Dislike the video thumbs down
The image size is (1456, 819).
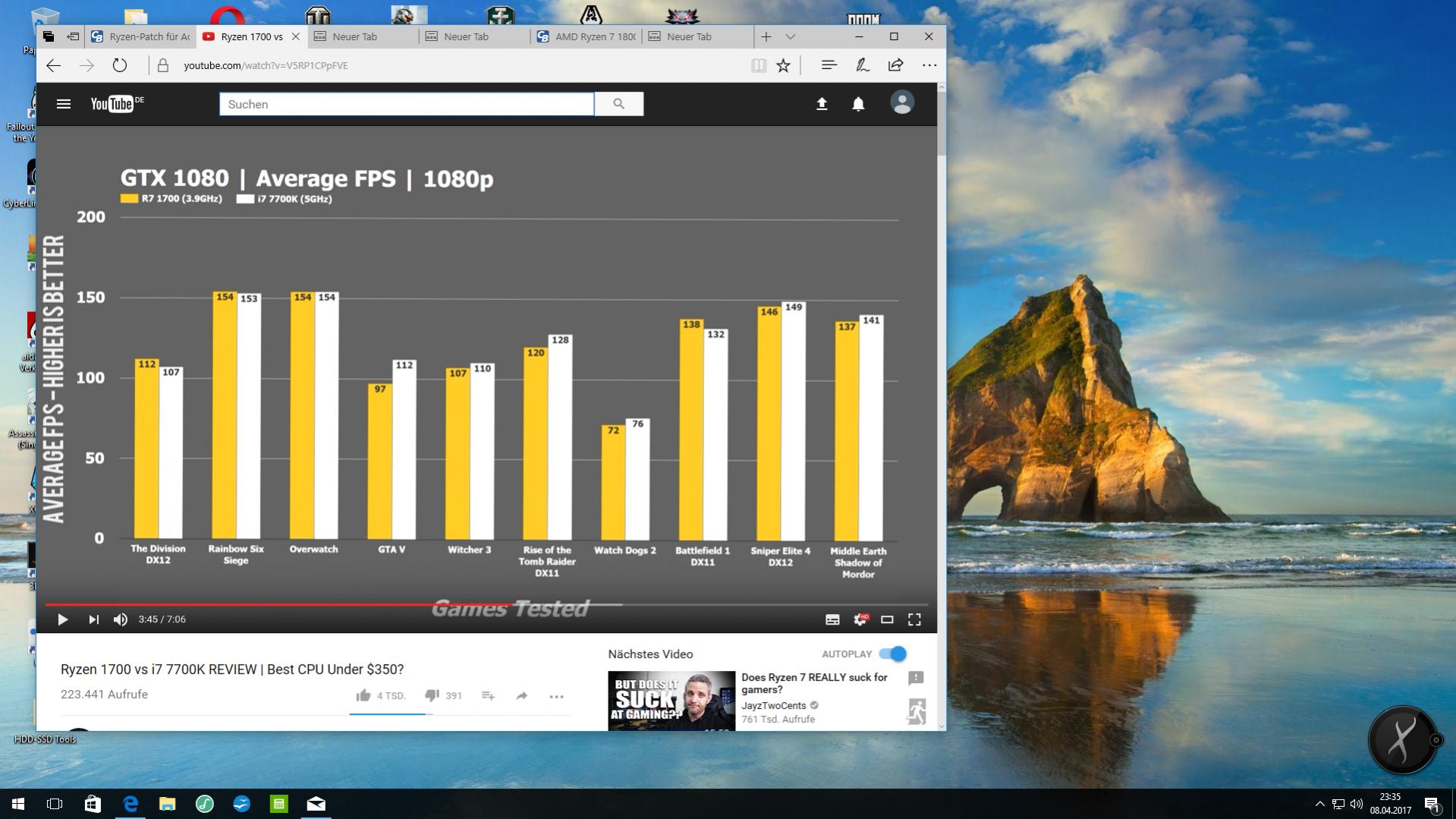(432, 695)
